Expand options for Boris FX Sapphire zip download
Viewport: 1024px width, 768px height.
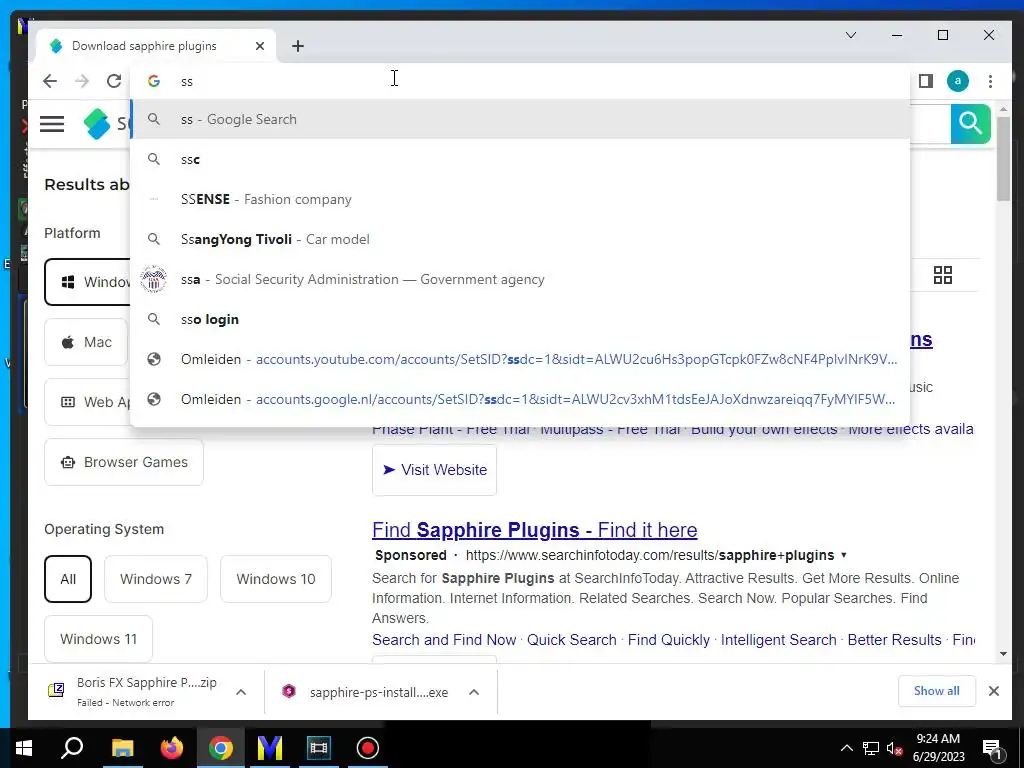pos(241,692)
